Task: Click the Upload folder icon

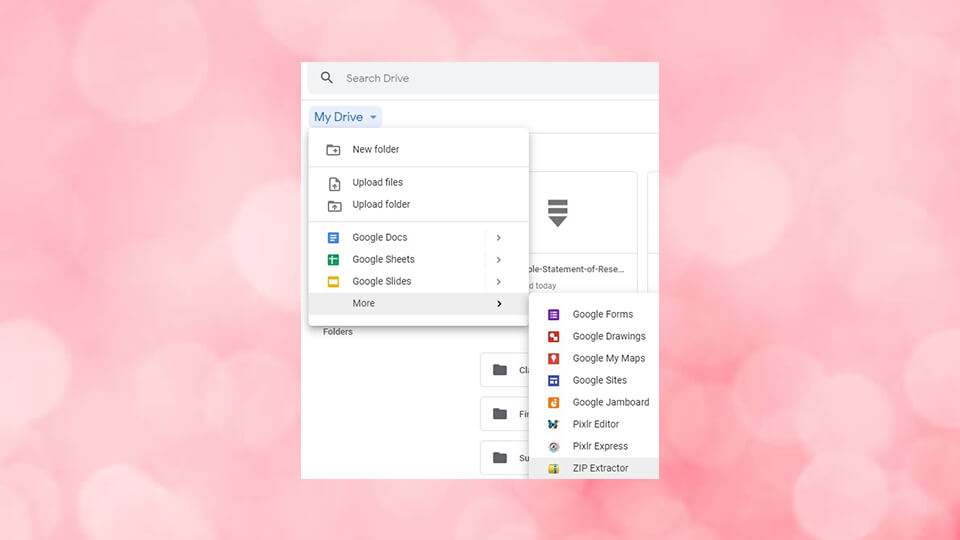Action: 334,206
